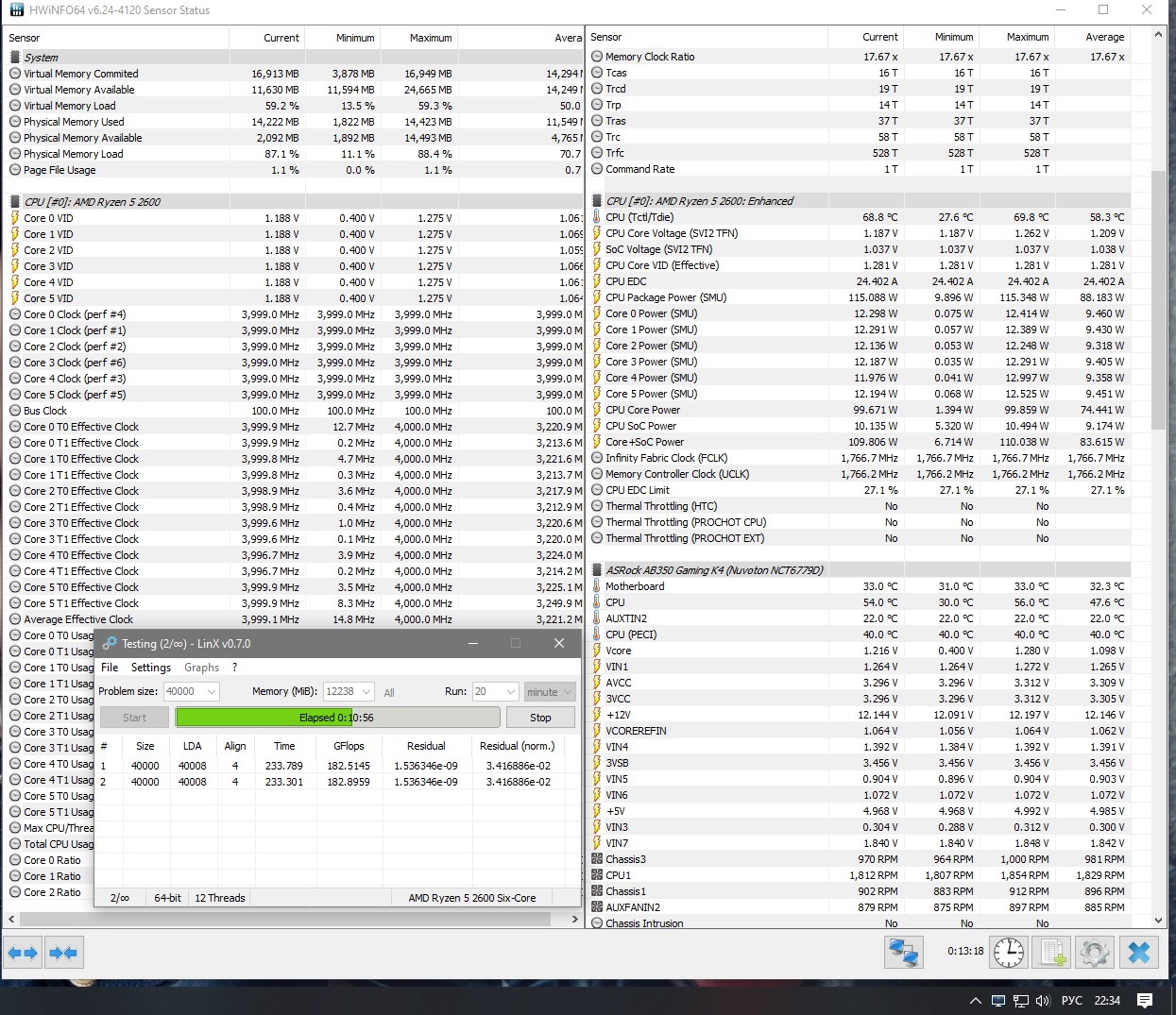Click the right panel scroll-down arrow
Screen dimensions: 1176x1015
pyautogui.click(x=1159, y=922)
